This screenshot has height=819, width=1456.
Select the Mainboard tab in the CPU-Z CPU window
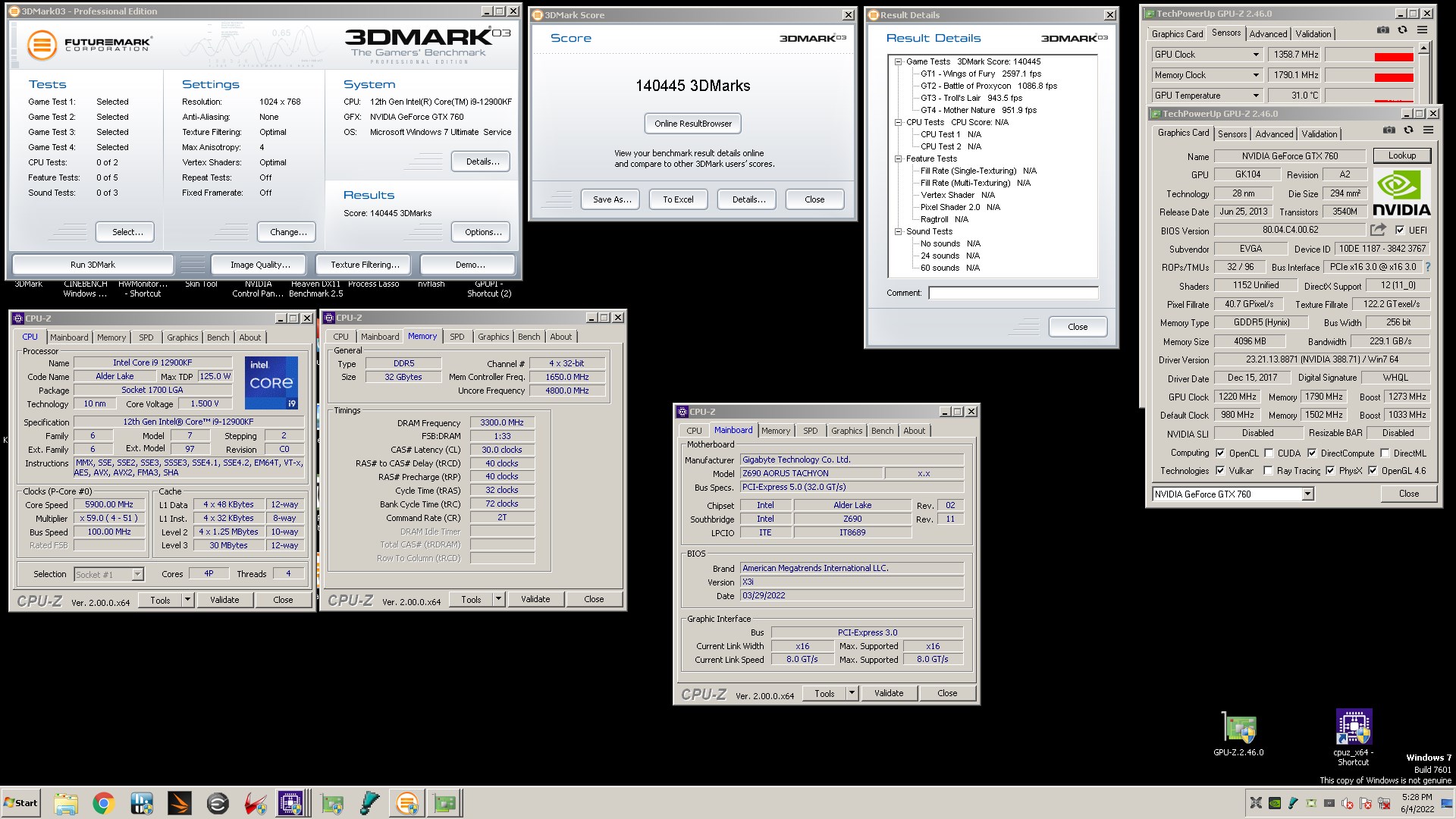[69, 337]
